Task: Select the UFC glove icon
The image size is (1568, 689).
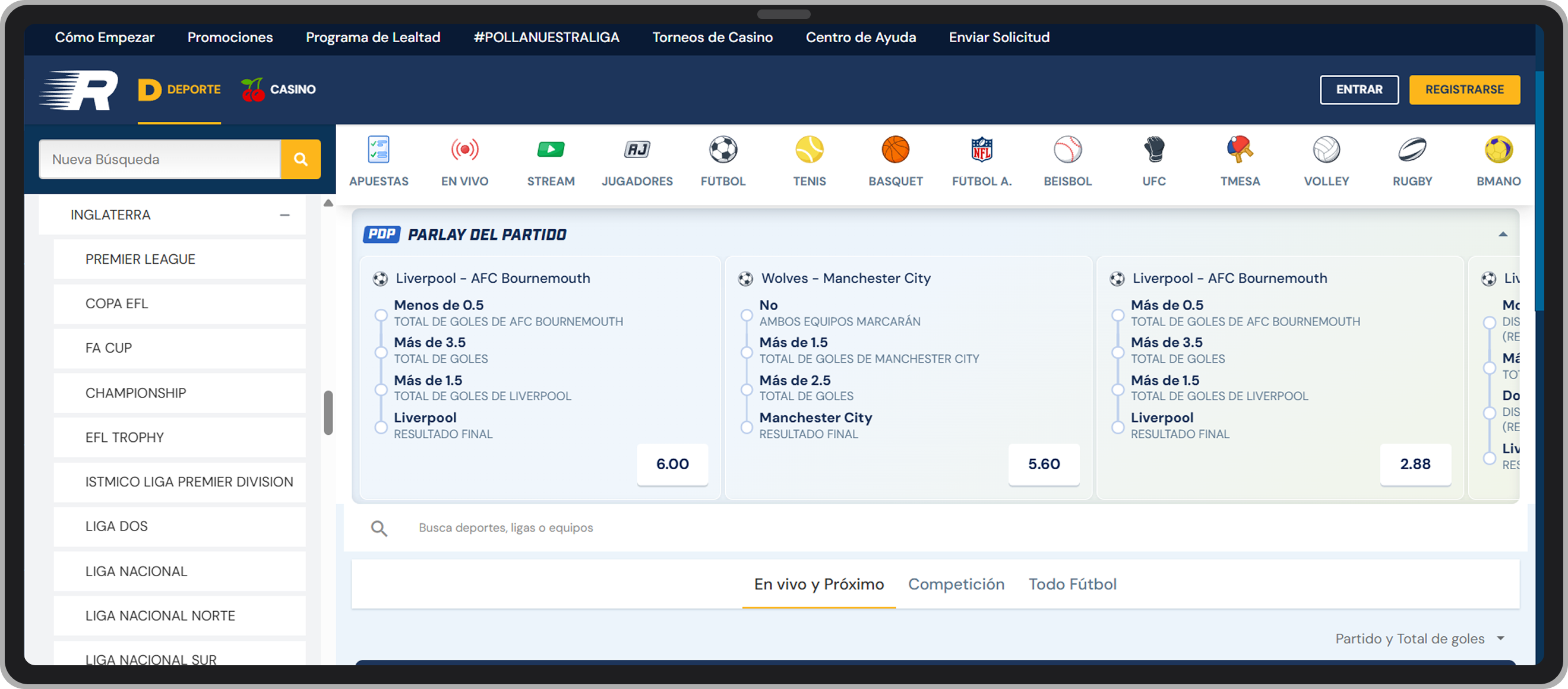Action: coord(1154,150)
